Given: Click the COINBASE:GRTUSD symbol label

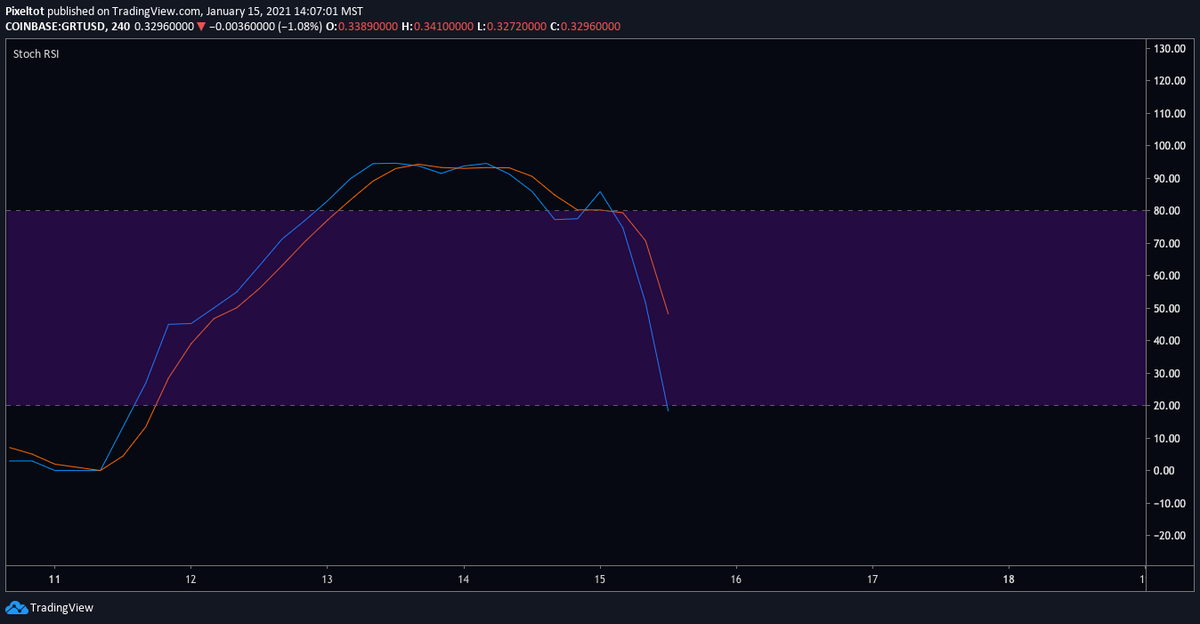Looking at the screenshot, I should coord(54,25).
